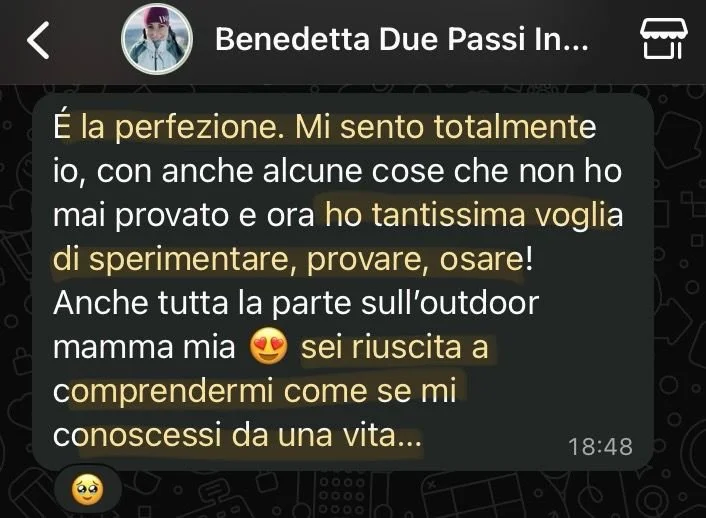Click the text "Mi sento totalmente"
Image resolution: width=706 pixels, height=518 pixels.
(x=445, y=127)
